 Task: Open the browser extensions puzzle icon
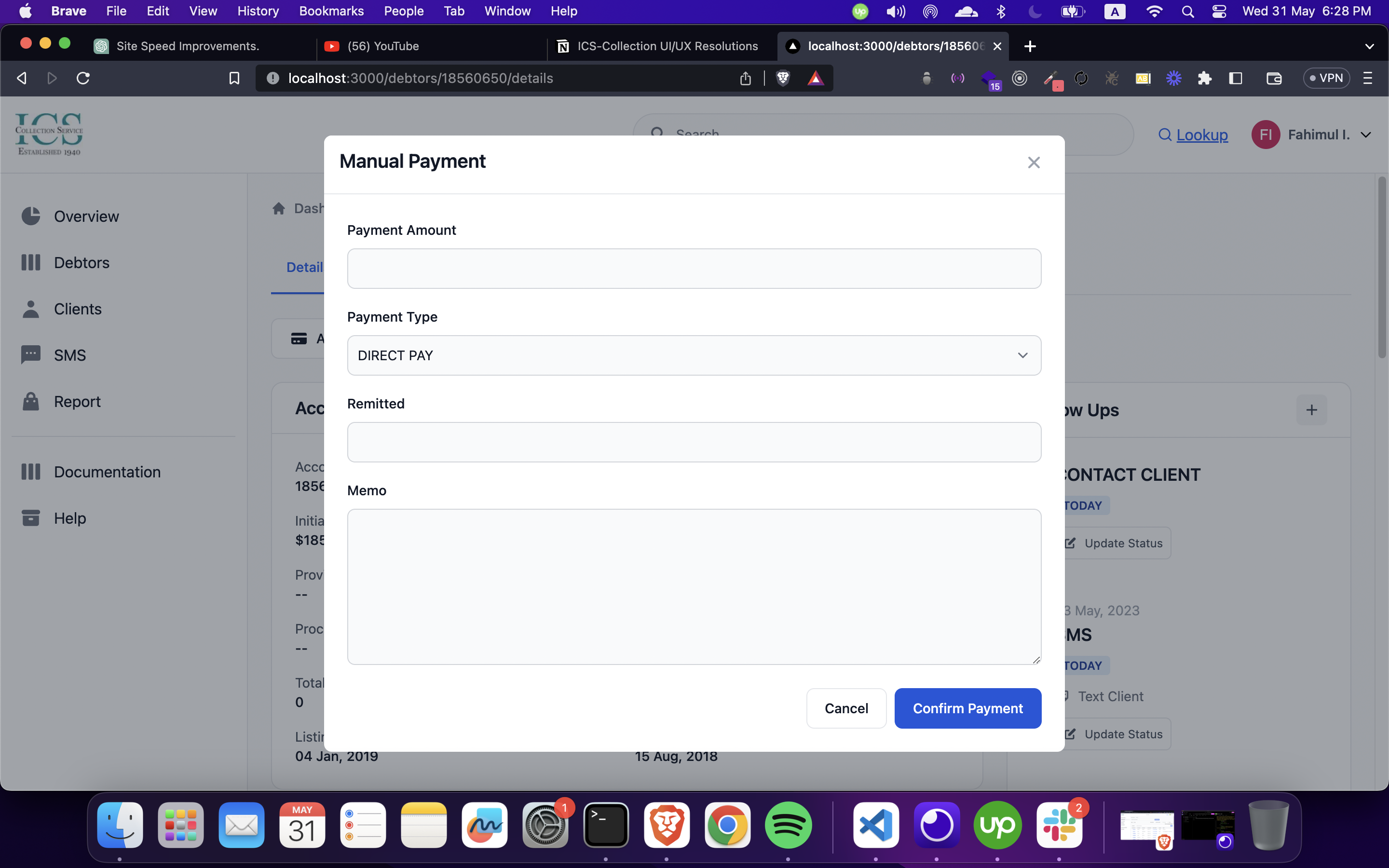(1204, 78)
